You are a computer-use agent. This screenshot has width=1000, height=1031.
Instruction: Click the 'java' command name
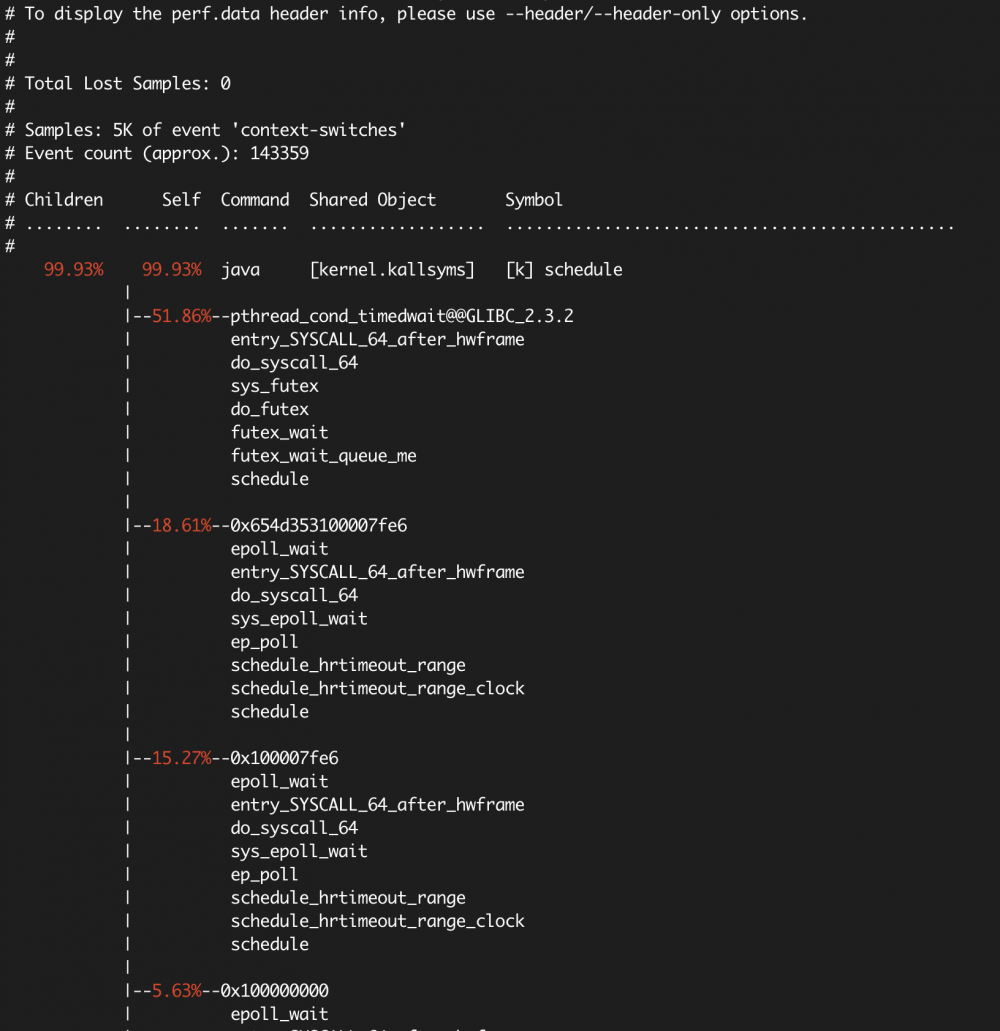240,269
